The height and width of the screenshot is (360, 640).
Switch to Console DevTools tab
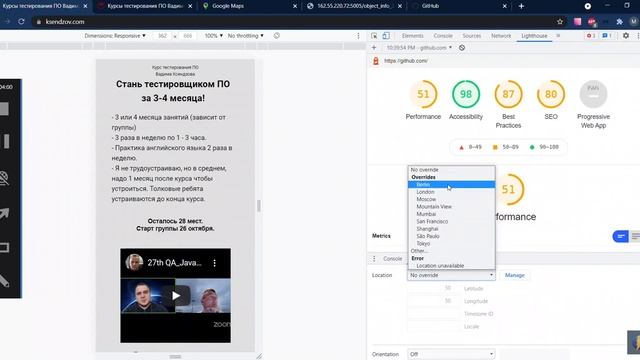click(443, 36)
